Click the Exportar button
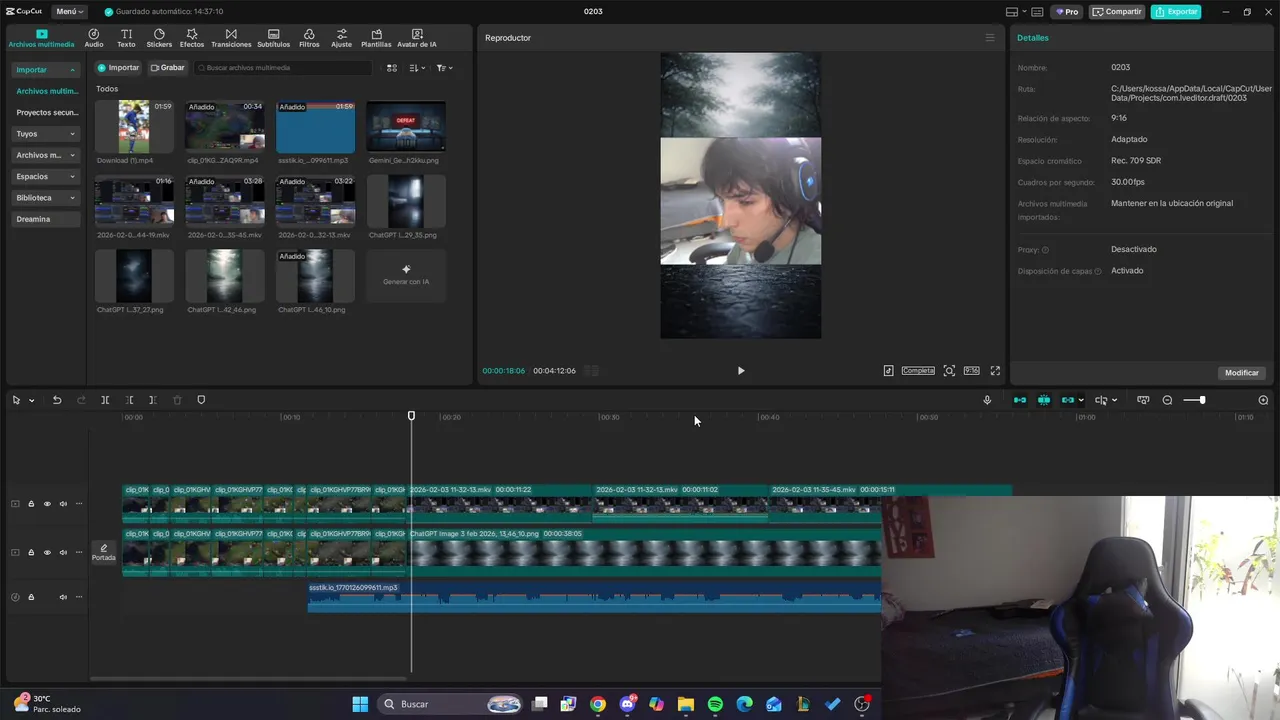 point(1176,12)
